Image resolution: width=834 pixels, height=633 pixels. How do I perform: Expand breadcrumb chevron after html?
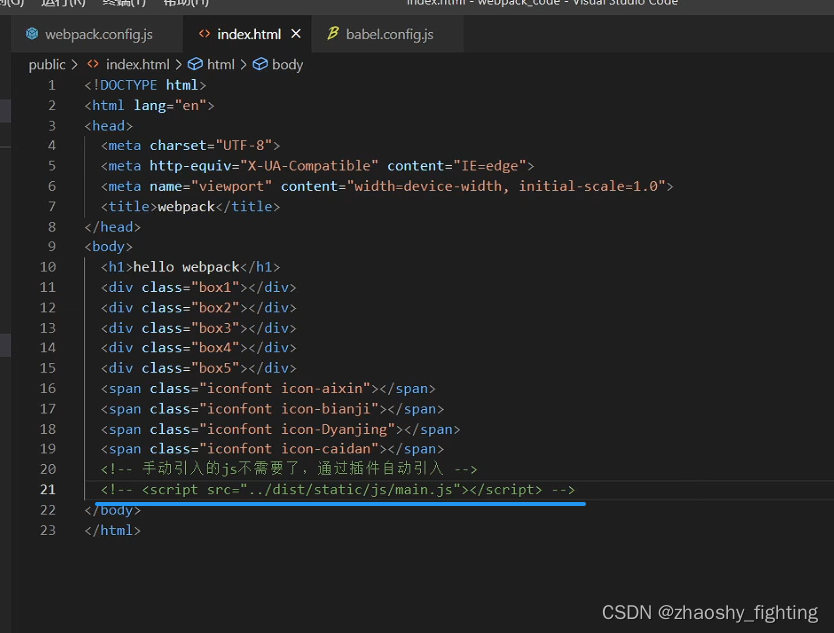(x=243, y=64)
